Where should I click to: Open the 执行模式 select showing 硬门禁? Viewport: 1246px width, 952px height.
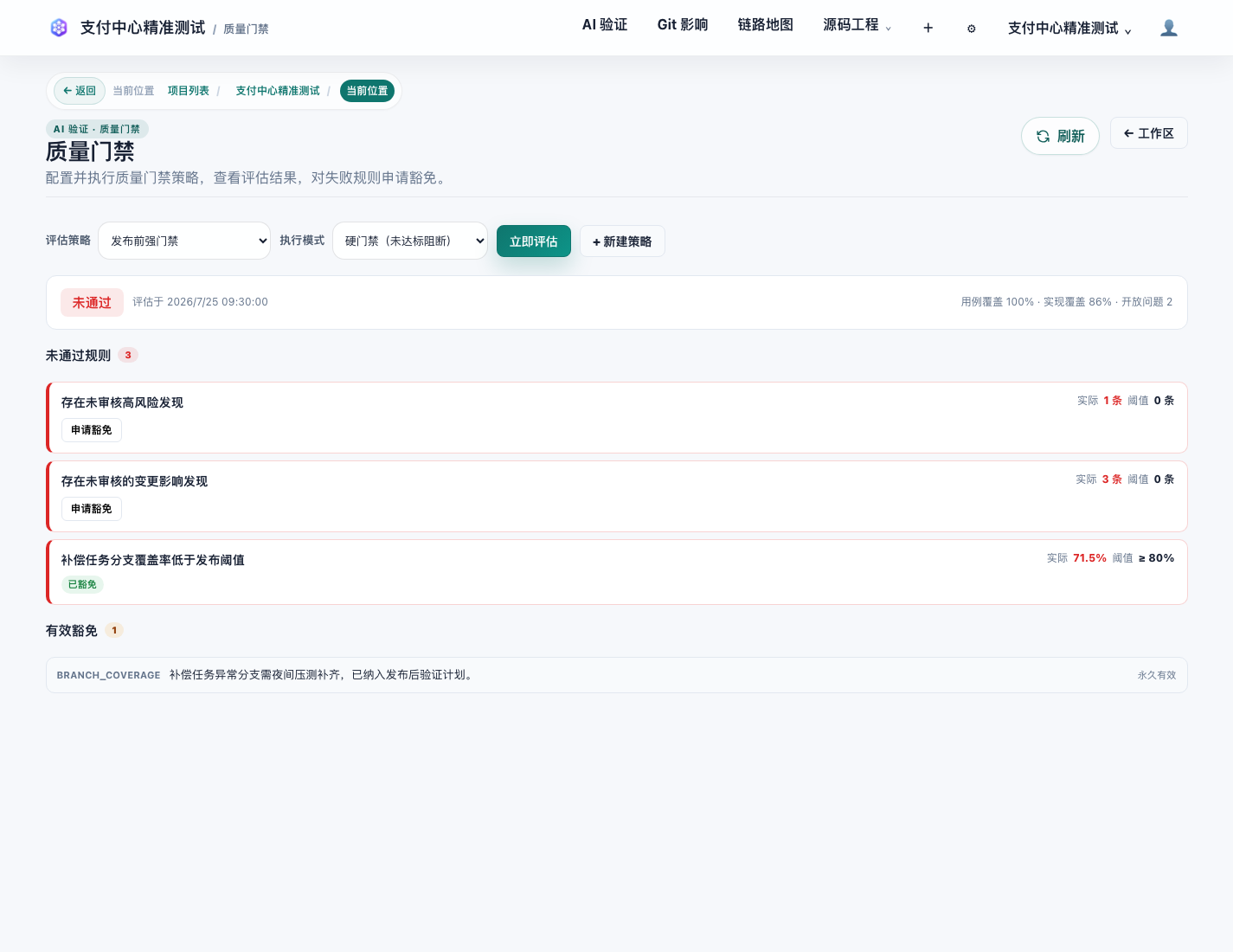click(410, 241)
